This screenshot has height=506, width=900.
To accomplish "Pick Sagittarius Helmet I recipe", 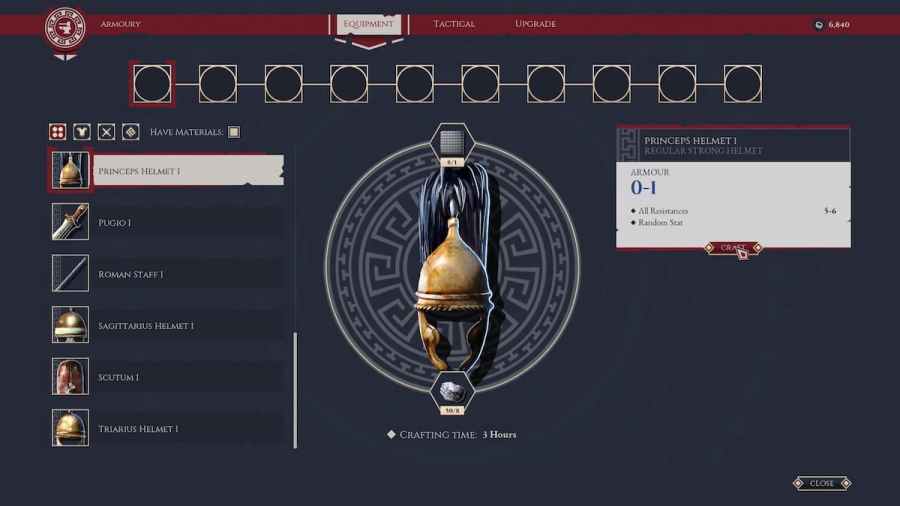I will (188, 325).
